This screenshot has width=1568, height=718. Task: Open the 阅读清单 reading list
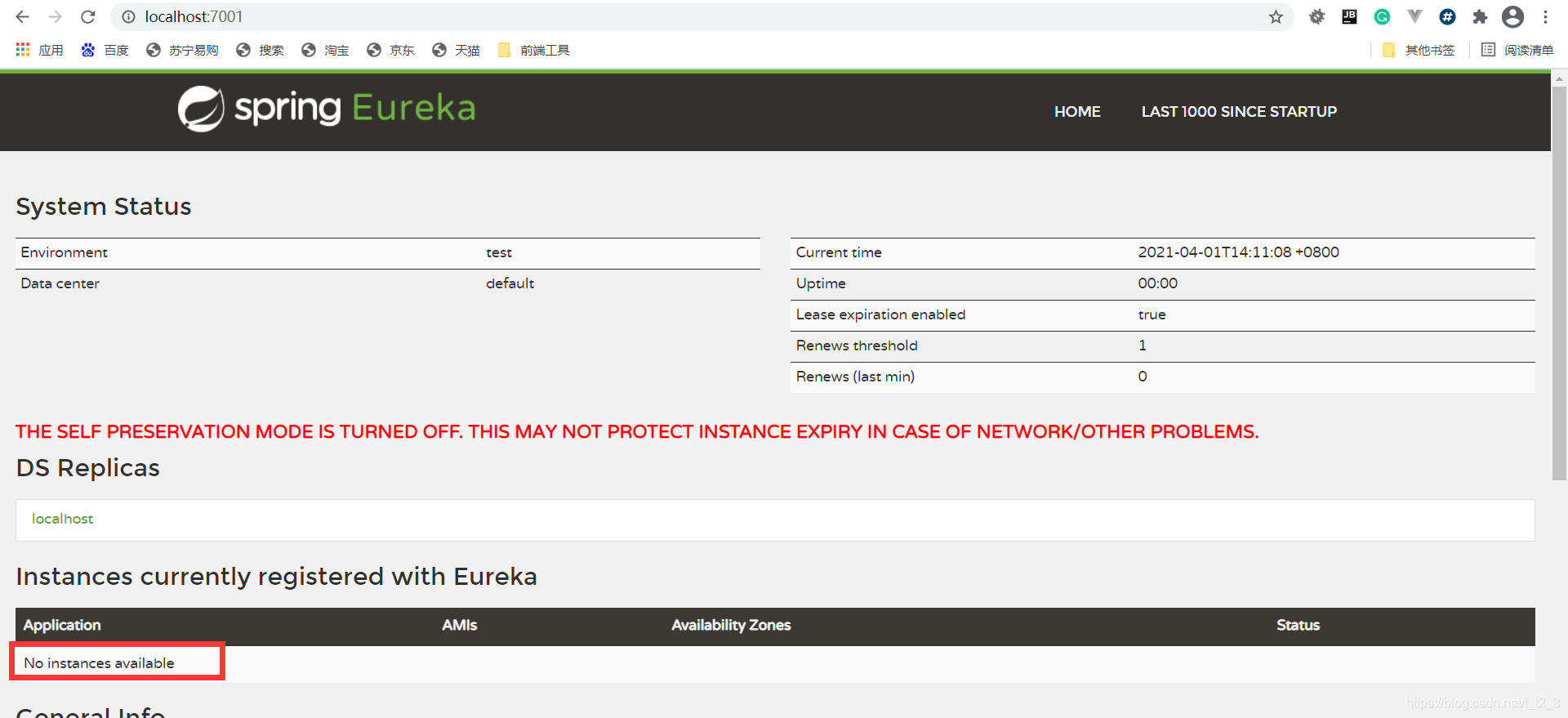coord(1517,50)
